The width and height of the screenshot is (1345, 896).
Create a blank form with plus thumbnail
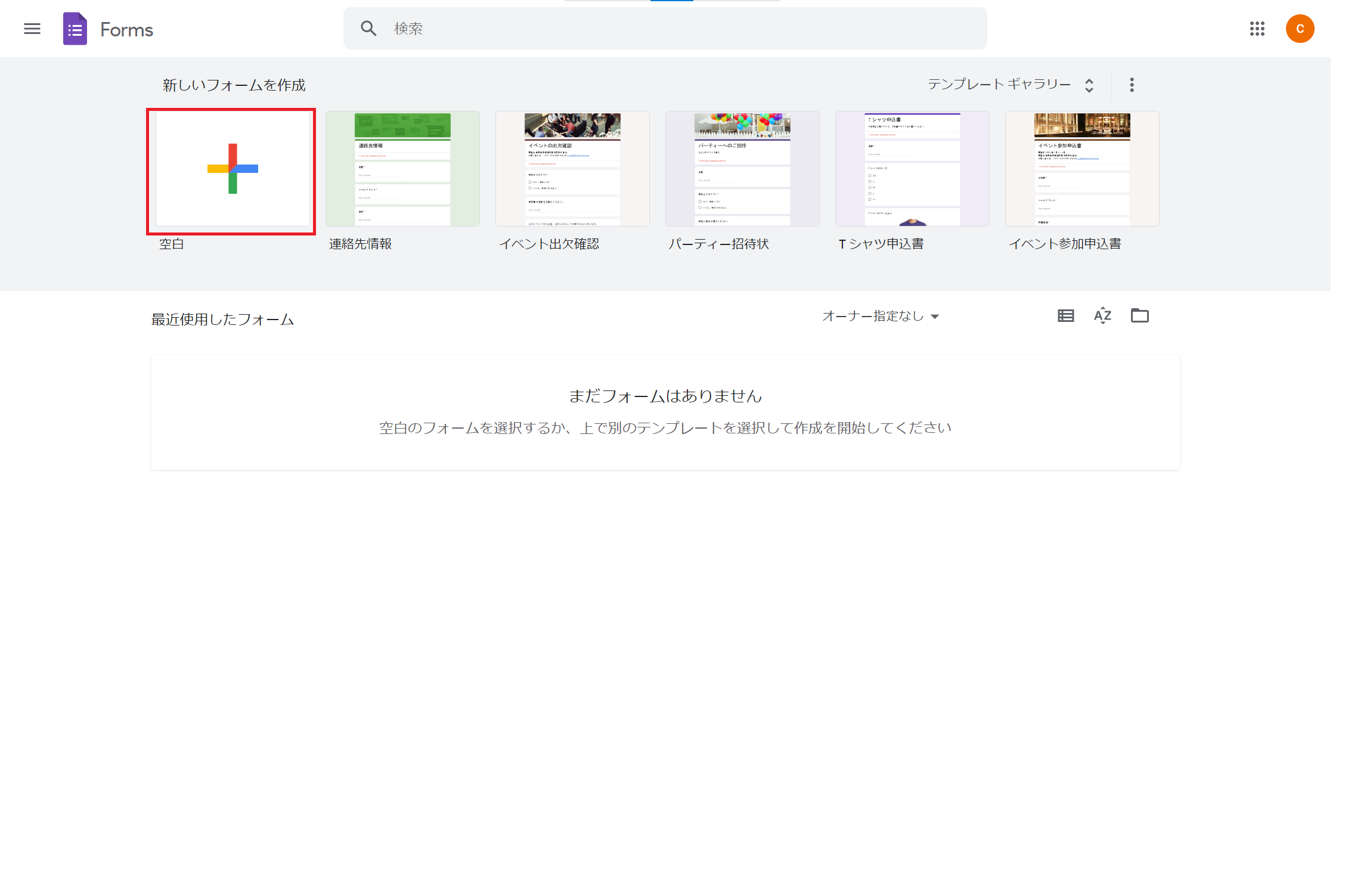click(233, 169)
